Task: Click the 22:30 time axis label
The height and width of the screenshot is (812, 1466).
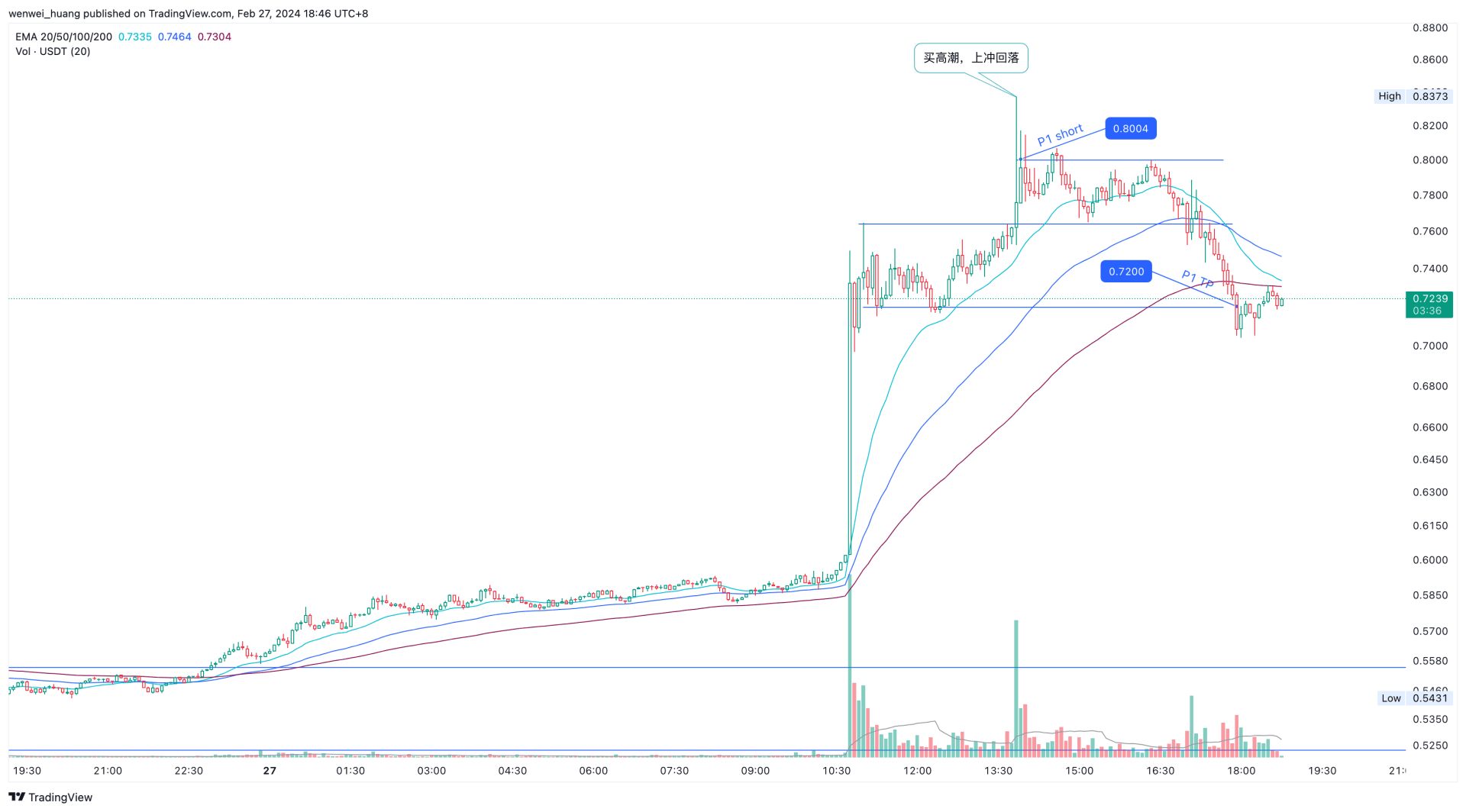Action: [x=189, y=771]
